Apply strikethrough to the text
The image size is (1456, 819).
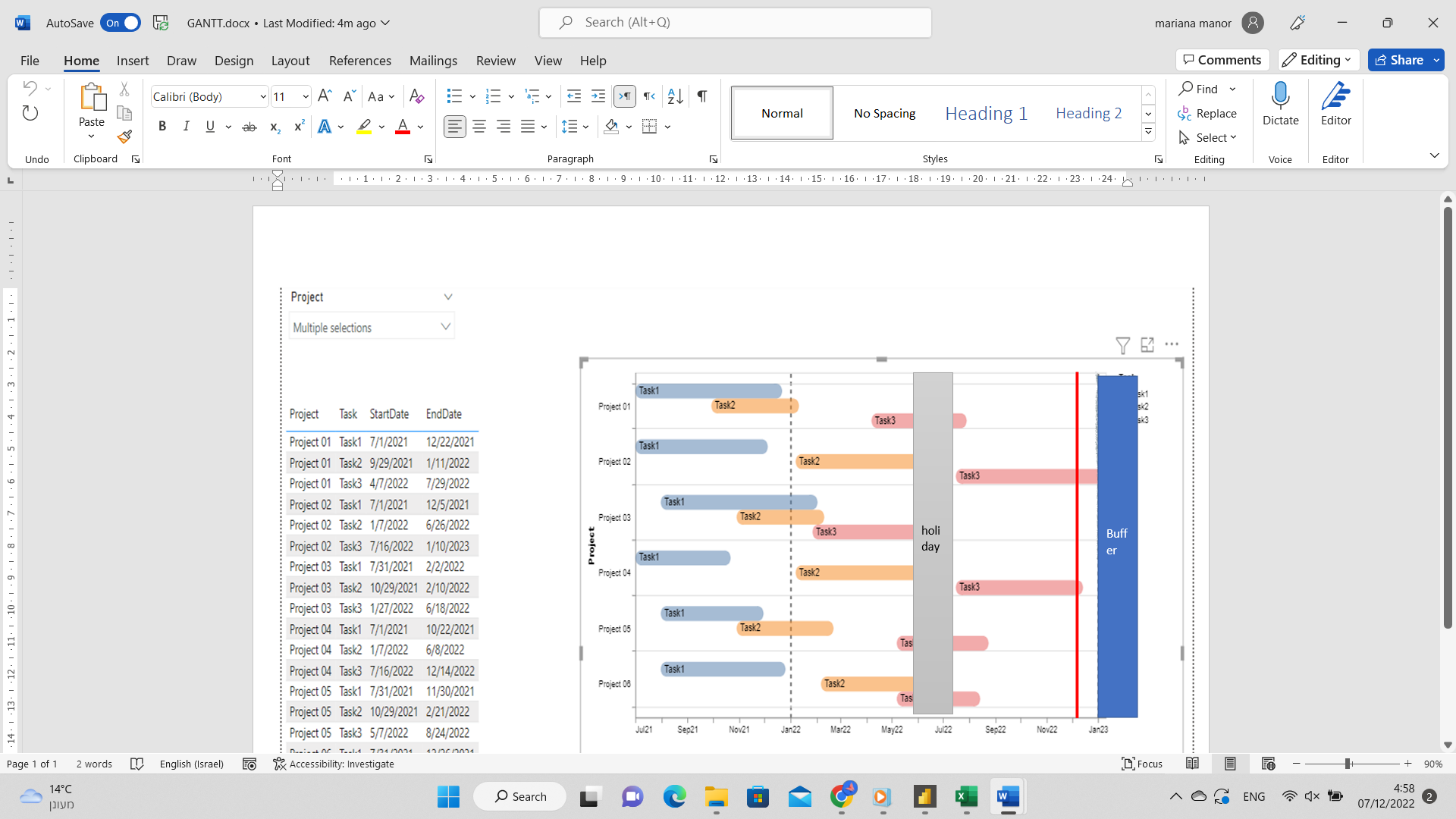[249, 127]
